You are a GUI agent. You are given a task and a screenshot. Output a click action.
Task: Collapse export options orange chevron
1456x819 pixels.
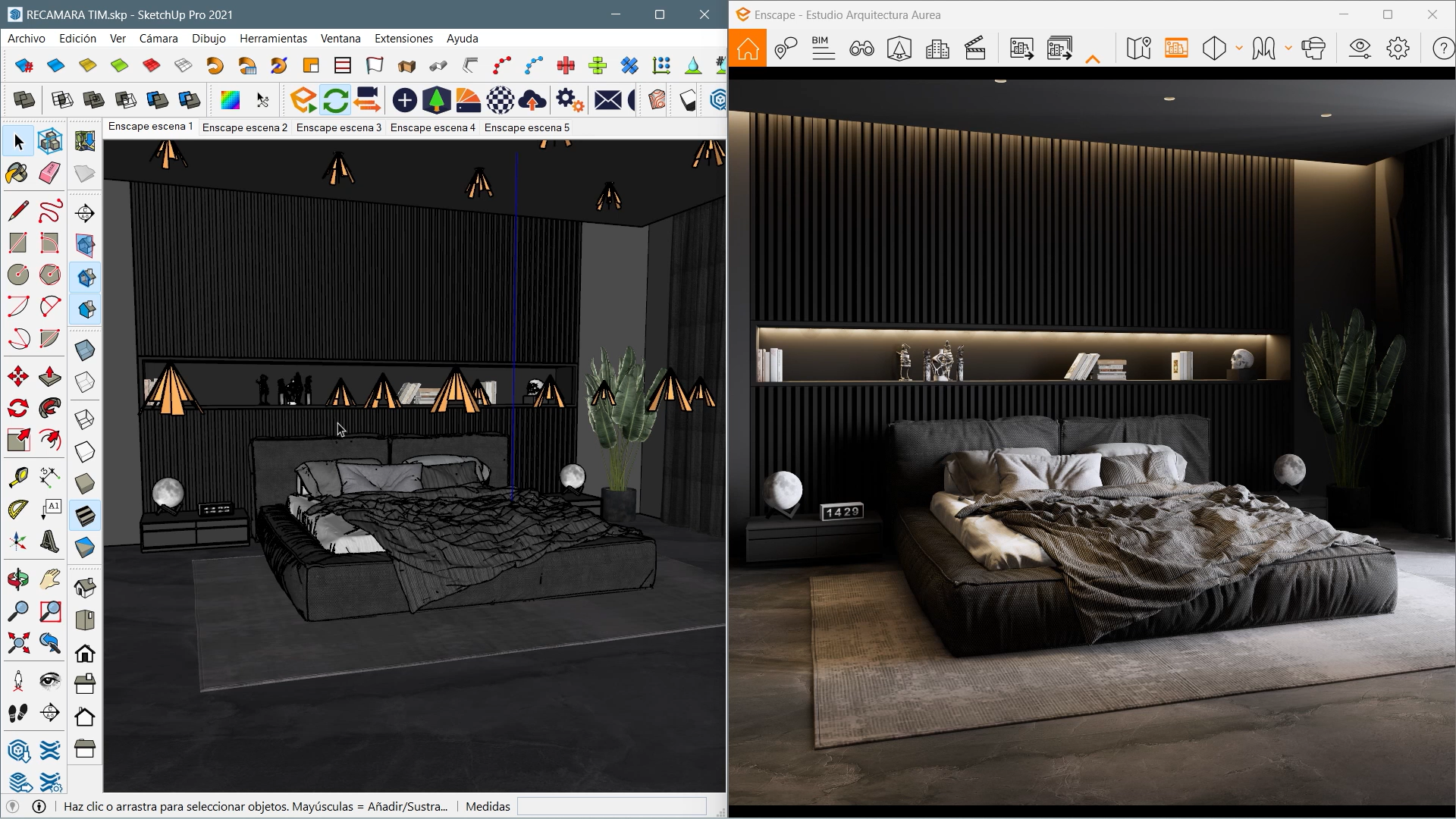(x=1093, y=59)
